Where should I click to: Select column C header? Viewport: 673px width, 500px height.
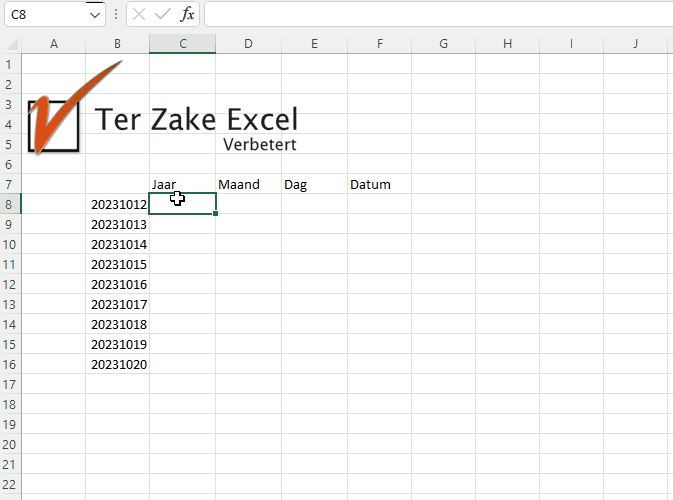[182, 44]
